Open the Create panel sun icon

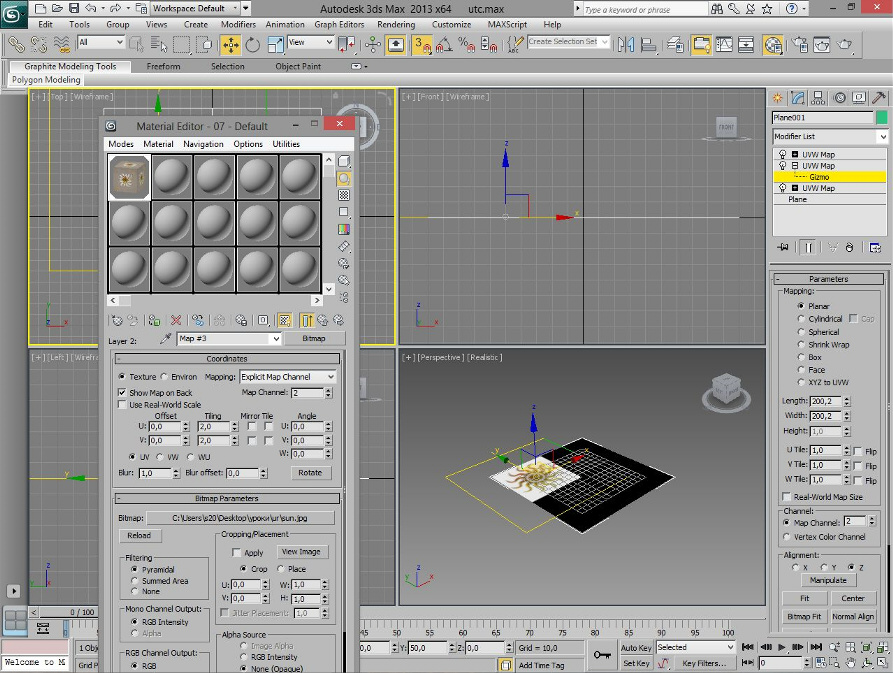(x=777, y=98)
